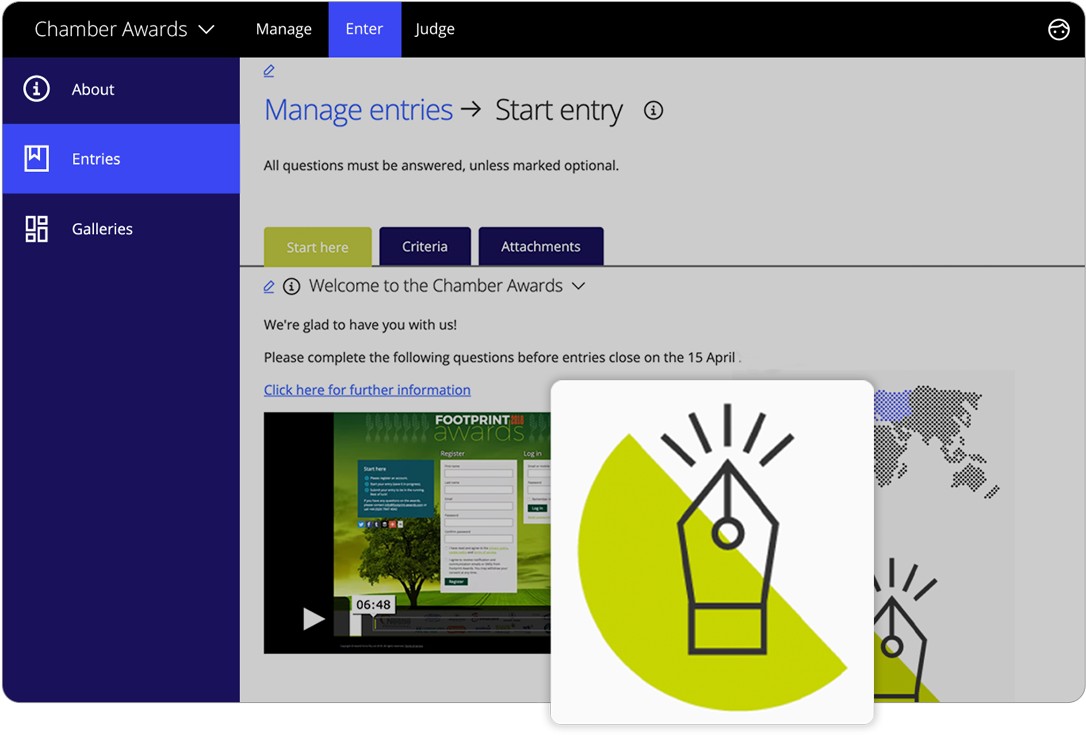Follow the Click here for further information link
The width and height of the screenshot is (1086, 743).
[367, 389]
